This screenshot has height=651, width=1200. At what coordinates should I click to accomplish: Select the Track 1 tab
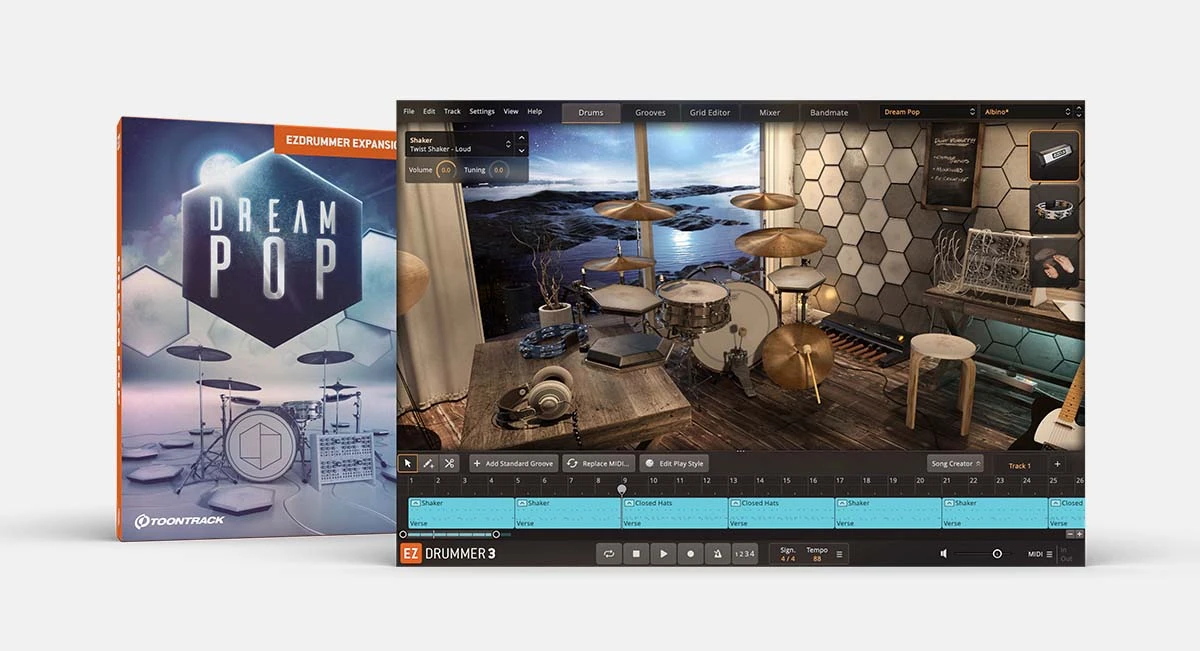(x=1019, y=466)
